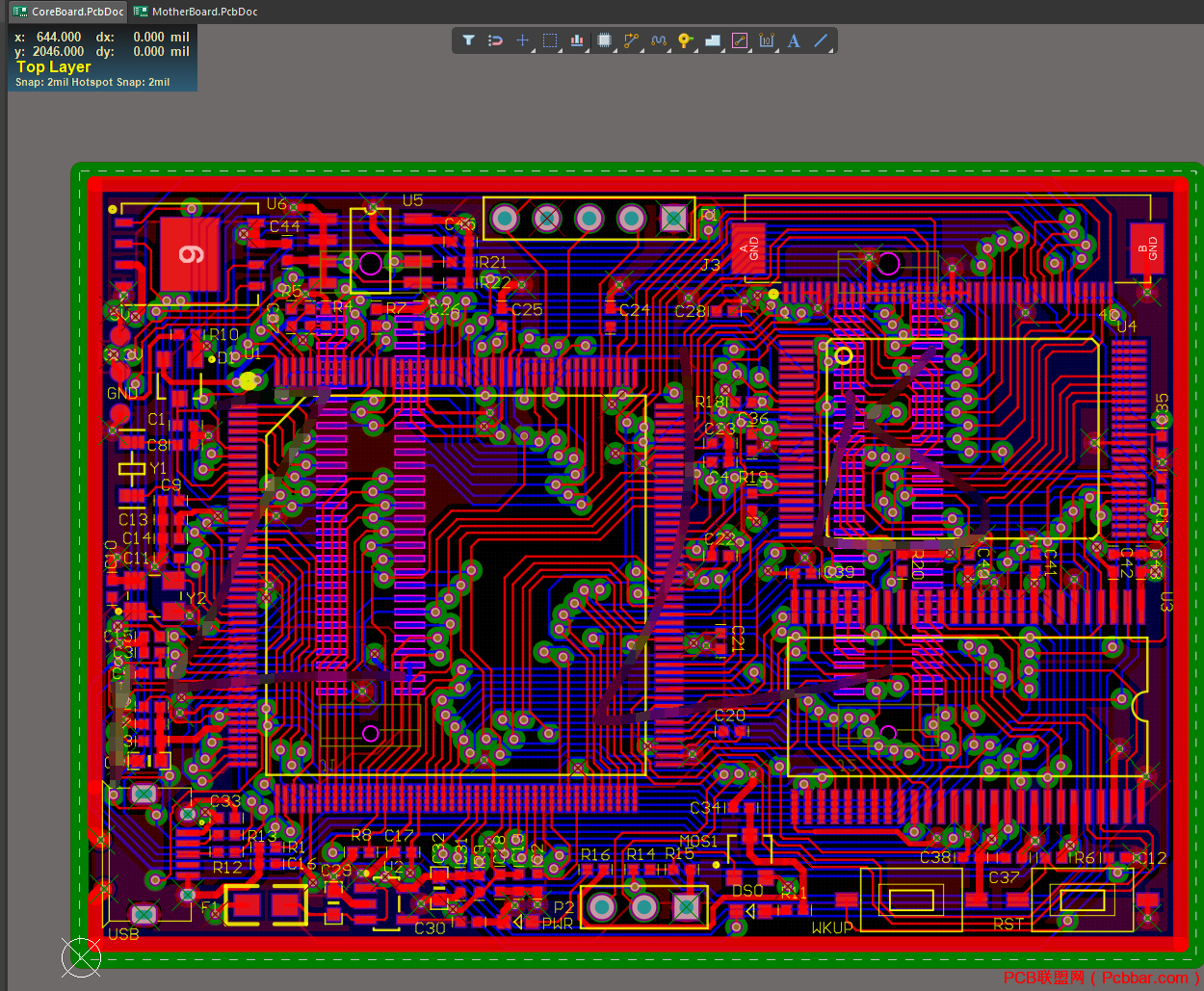The width and height of the screenshot is (1204, 991).
Task: Click the pink-framed route tool icon
Action: pyautogui.click(x=740, y=40)
